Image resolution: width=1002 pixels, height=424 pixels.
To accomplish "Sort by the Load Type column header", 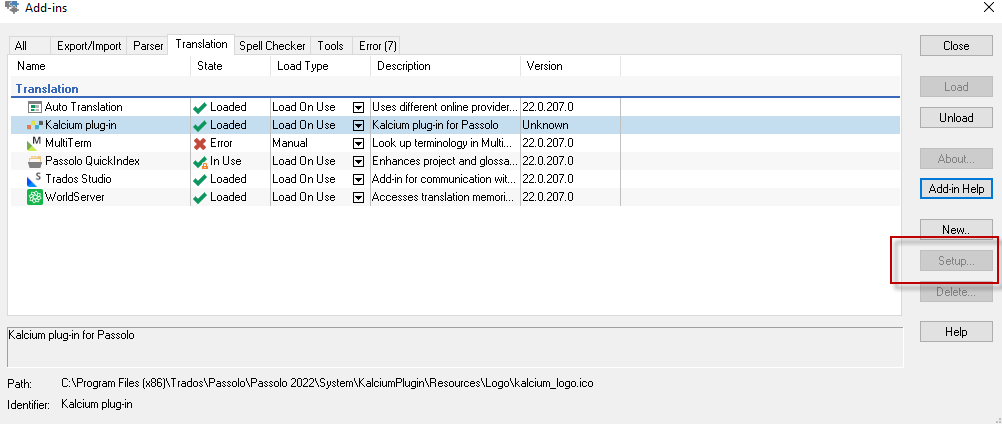I will 320,66.
